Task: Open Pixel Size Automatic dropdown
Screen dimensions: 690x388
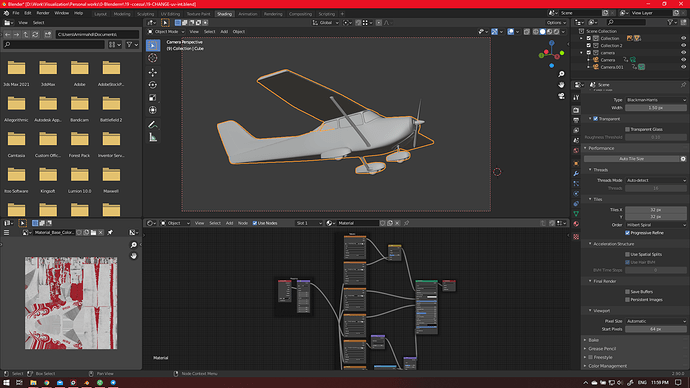Action: point(656,321)
